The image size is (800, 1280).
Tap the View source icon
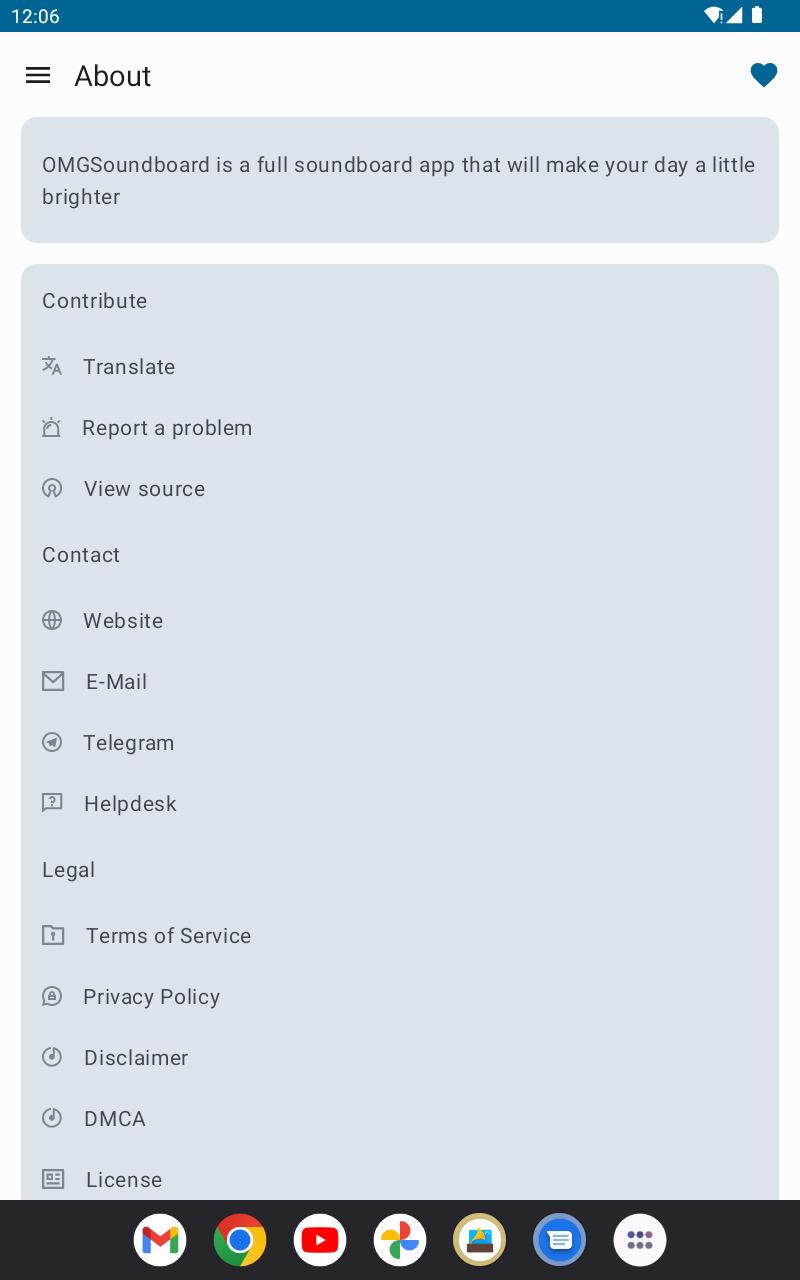(x=52, y=489)
